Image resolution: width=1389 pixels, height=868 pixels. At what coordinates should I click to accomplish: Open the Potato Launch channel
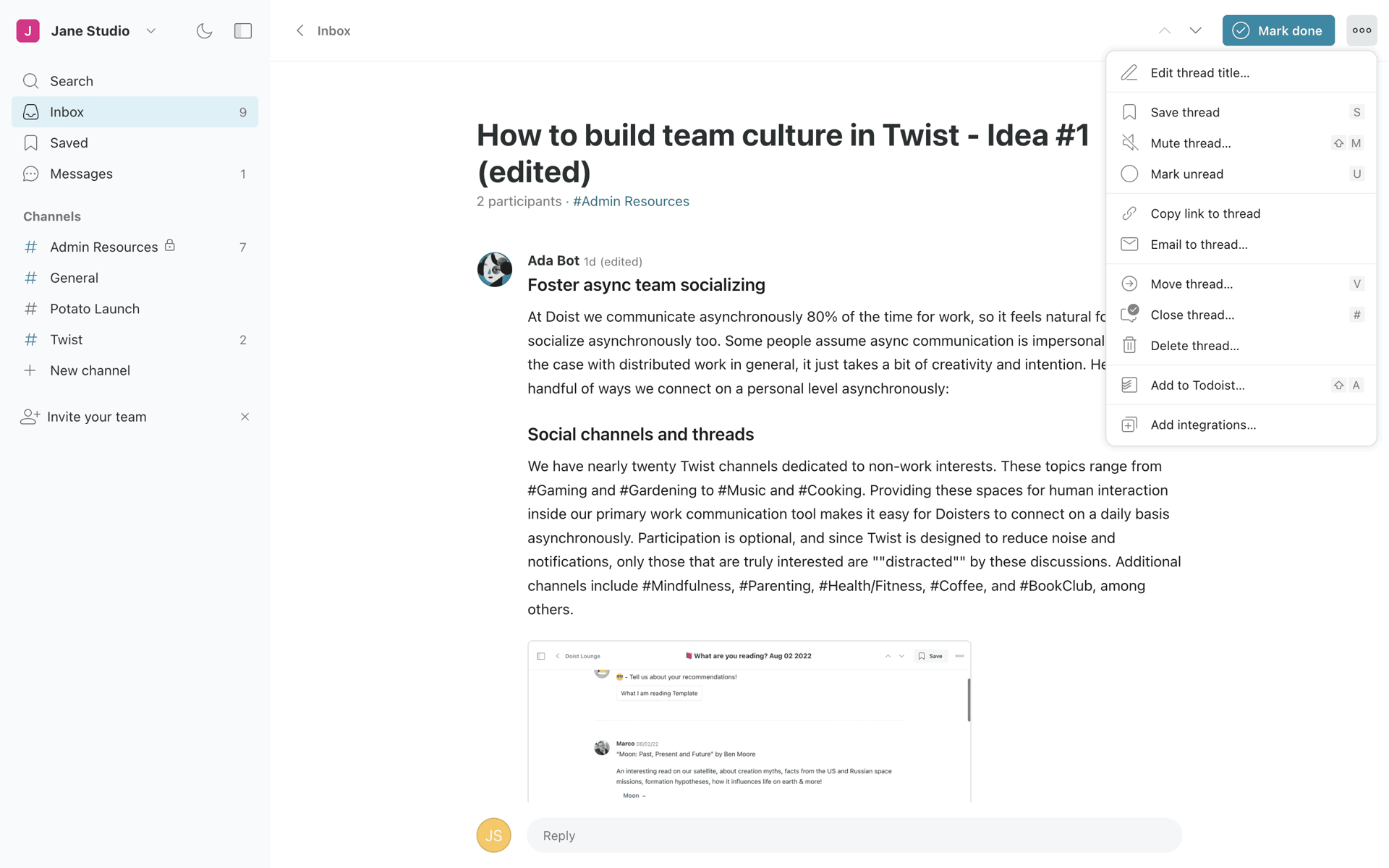point(135,309)
